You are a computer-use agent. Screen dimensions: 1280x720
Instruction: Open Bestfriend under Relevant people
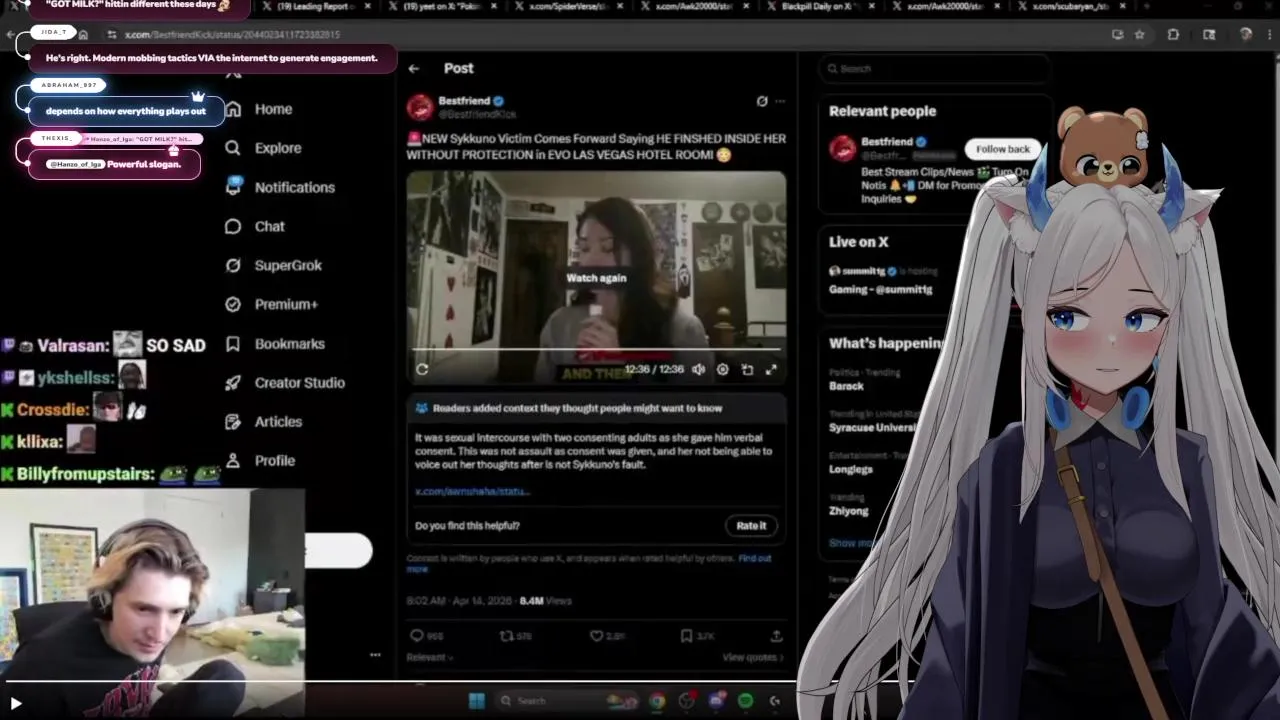886,142
